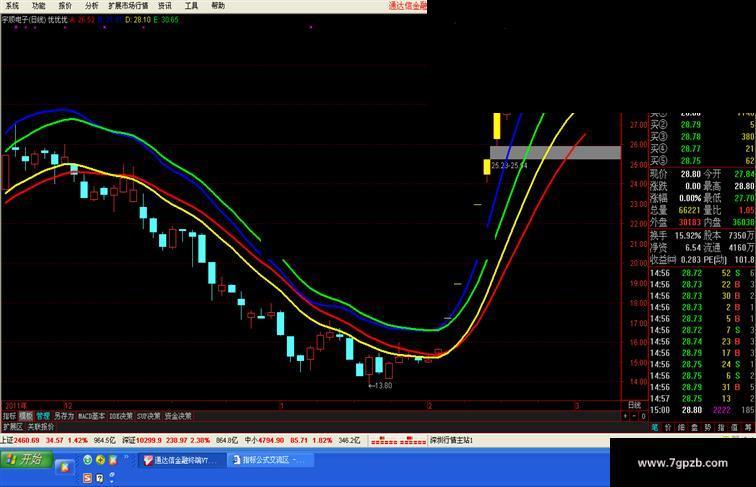Open the 报价 menu
Image resolution: width=756 pixels, height=487 pixels.
point(65,6)
